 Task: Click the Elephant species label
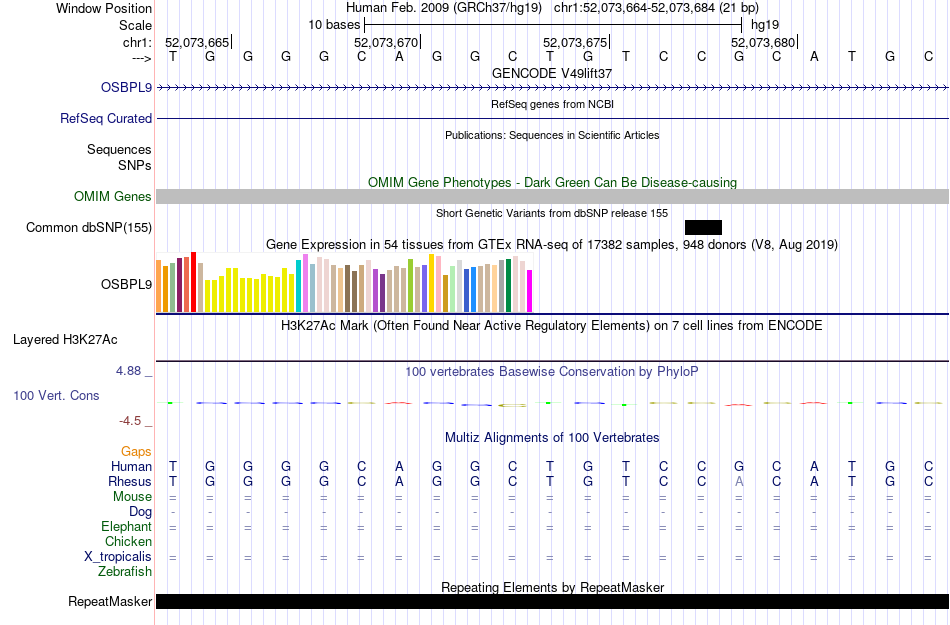pos(126,526)
